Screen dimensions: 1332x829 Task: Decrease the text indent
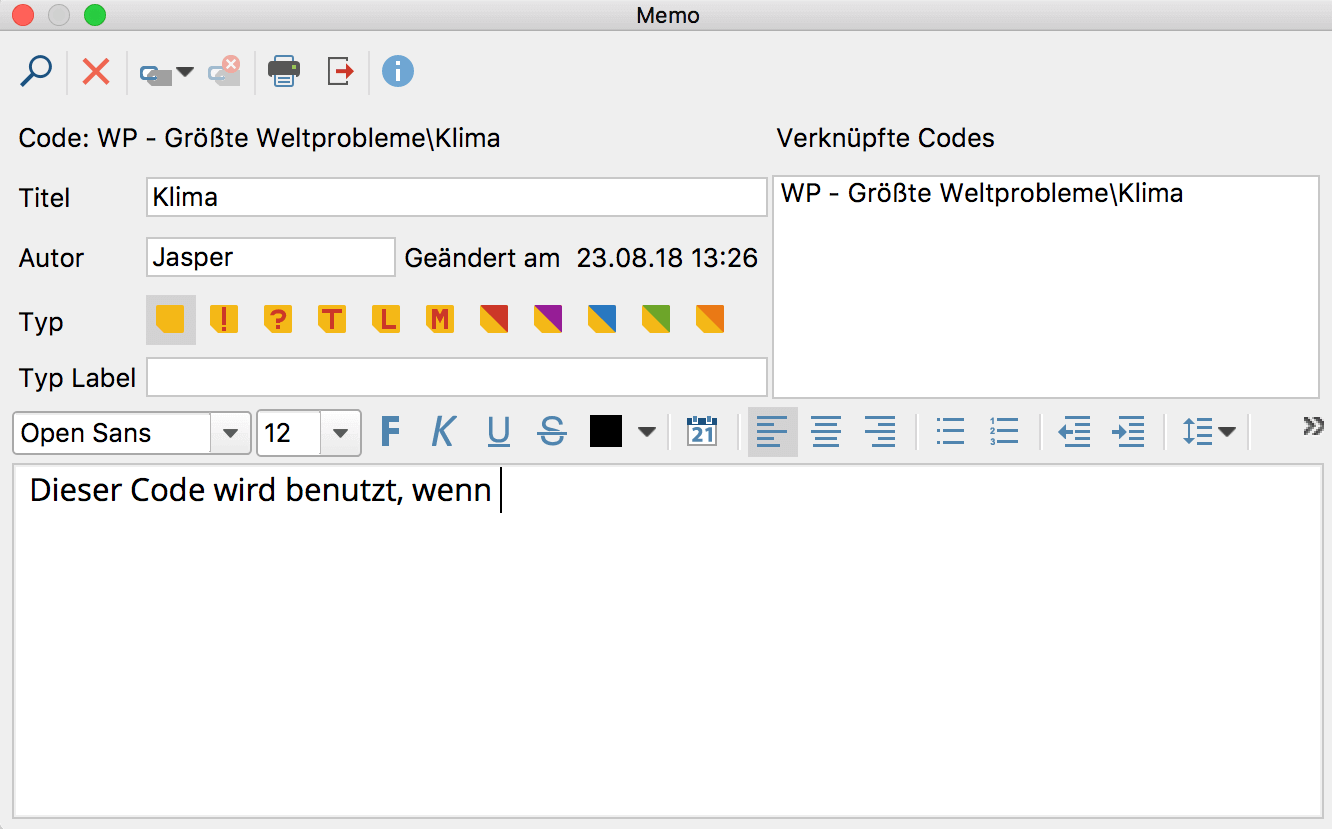1074,432
